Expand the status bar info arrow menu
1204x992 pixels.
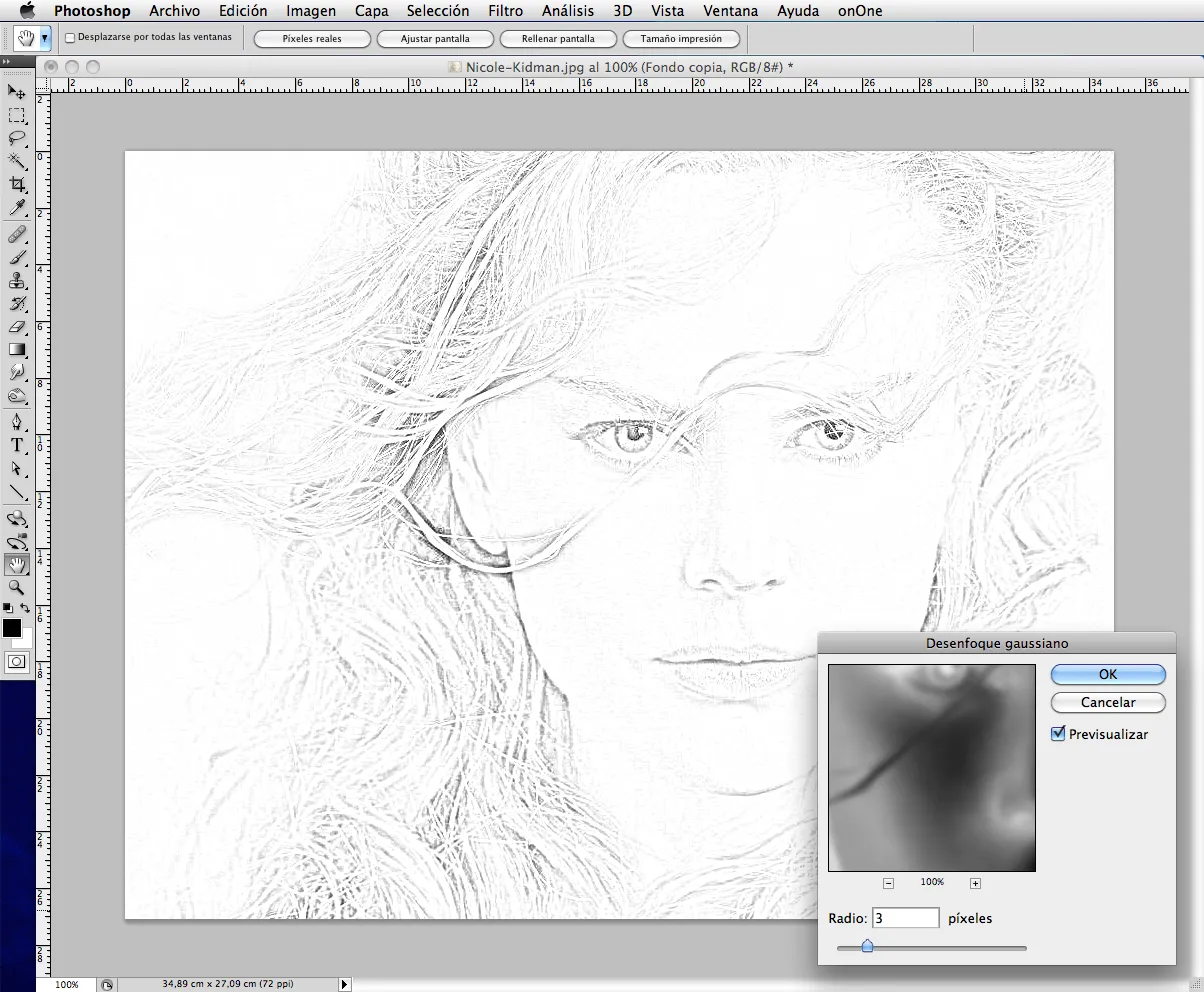pyautogui.click(x=345, y=984)
